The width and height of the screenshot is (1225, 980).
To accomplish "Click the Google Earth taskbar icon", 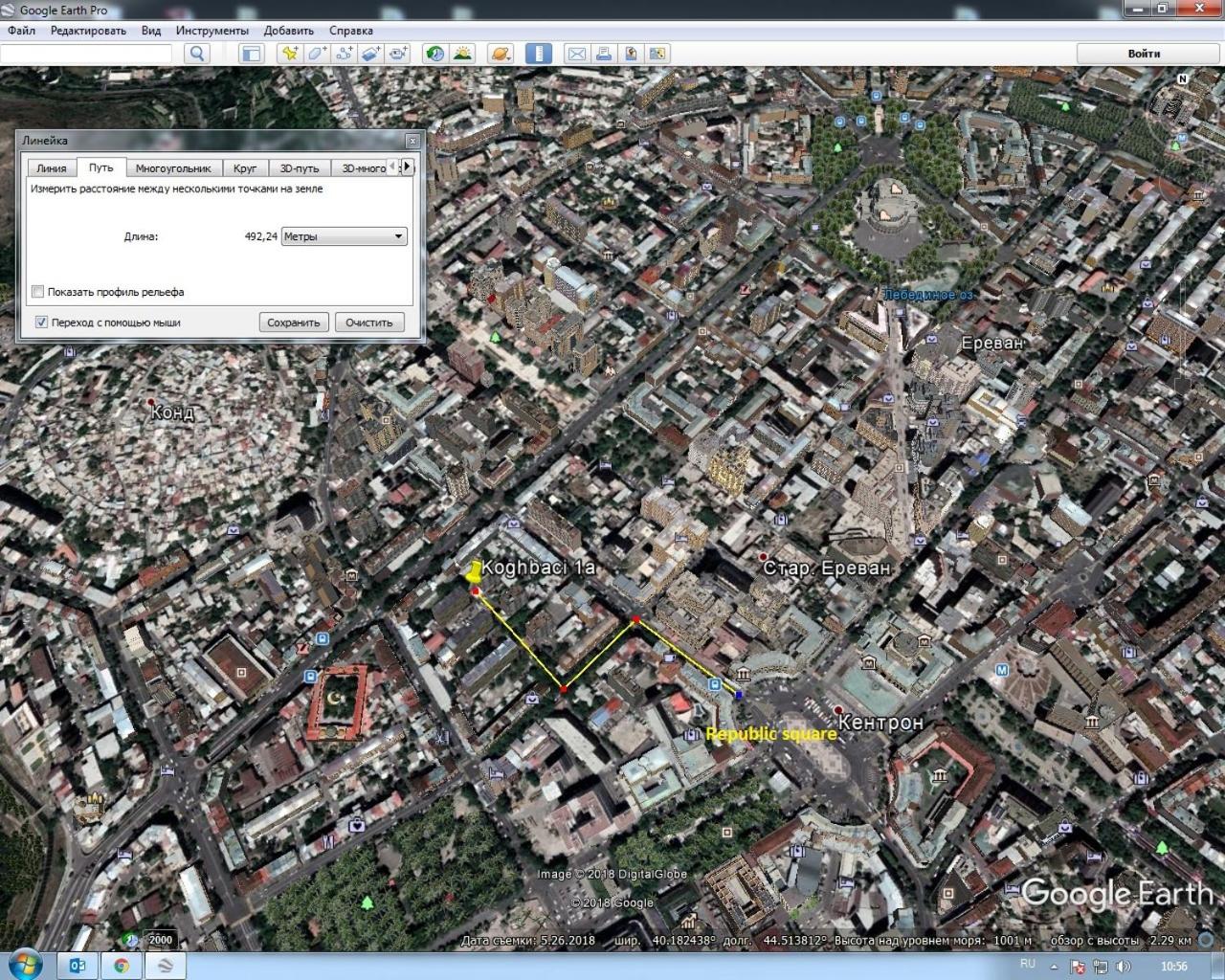I will (x=167, y=965).
